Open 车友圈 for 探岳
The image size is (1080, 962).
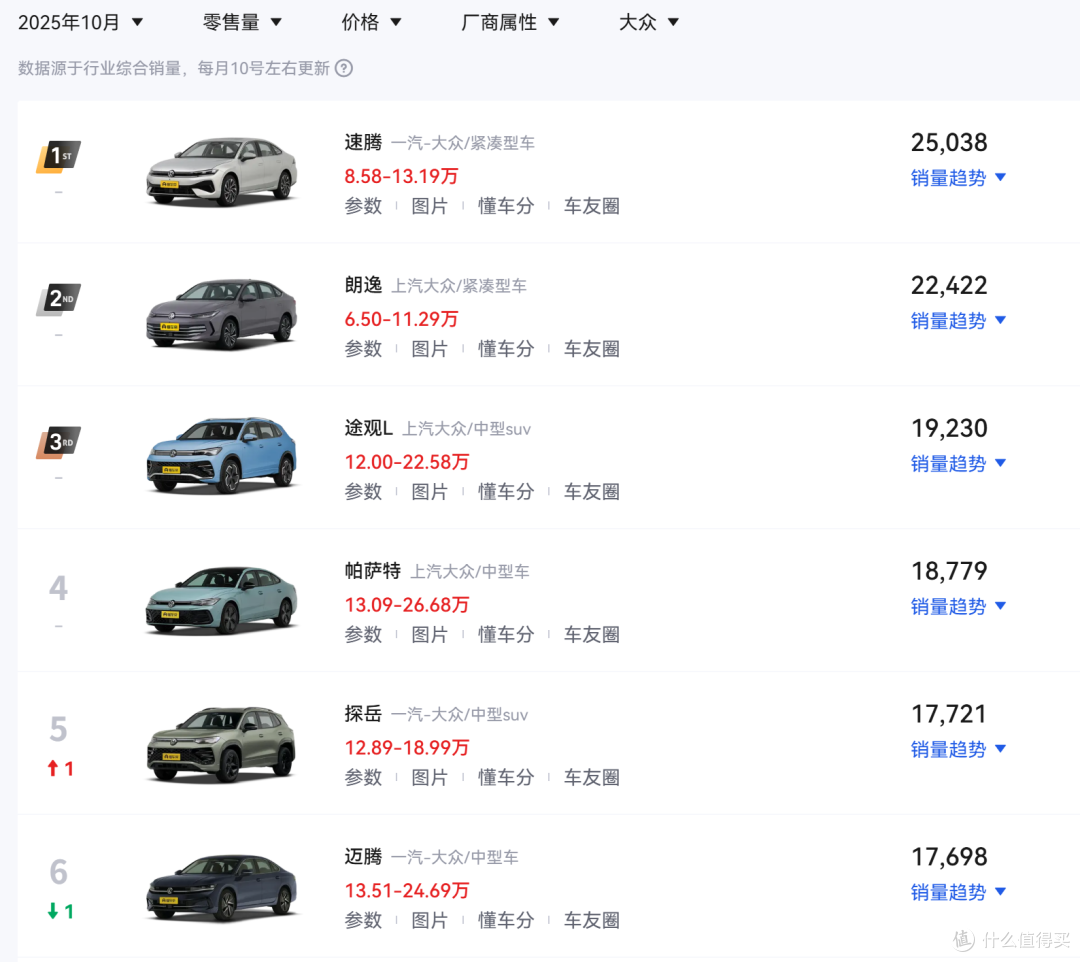(x=592, y=777)
